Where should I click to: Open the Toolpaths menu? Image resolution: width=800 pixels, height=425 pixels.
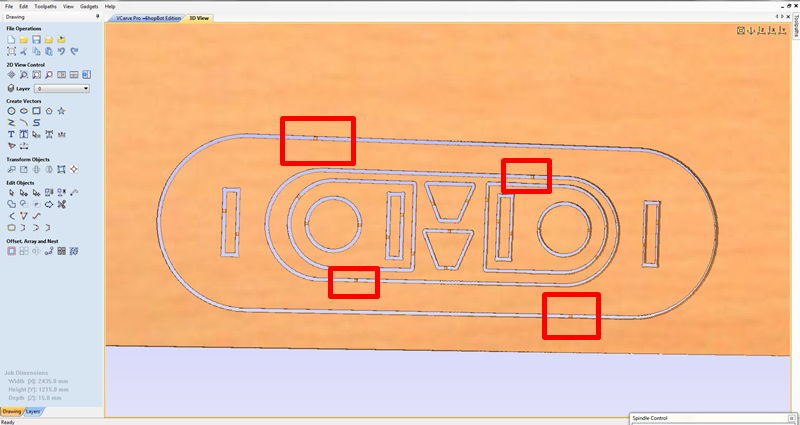pyautogui.click(x=45, y=7)
